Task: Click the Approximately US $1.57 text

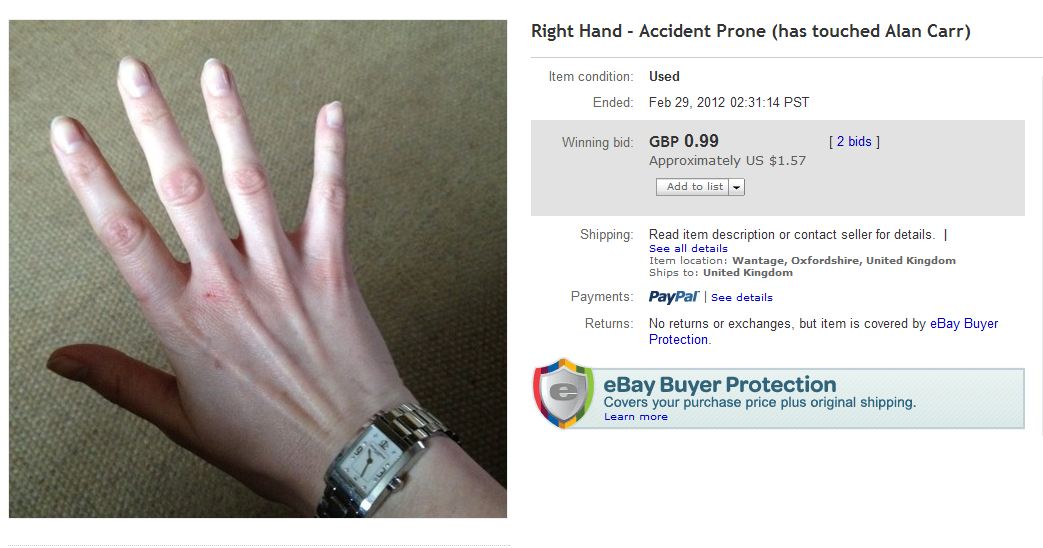Action: tap(727, 161)
